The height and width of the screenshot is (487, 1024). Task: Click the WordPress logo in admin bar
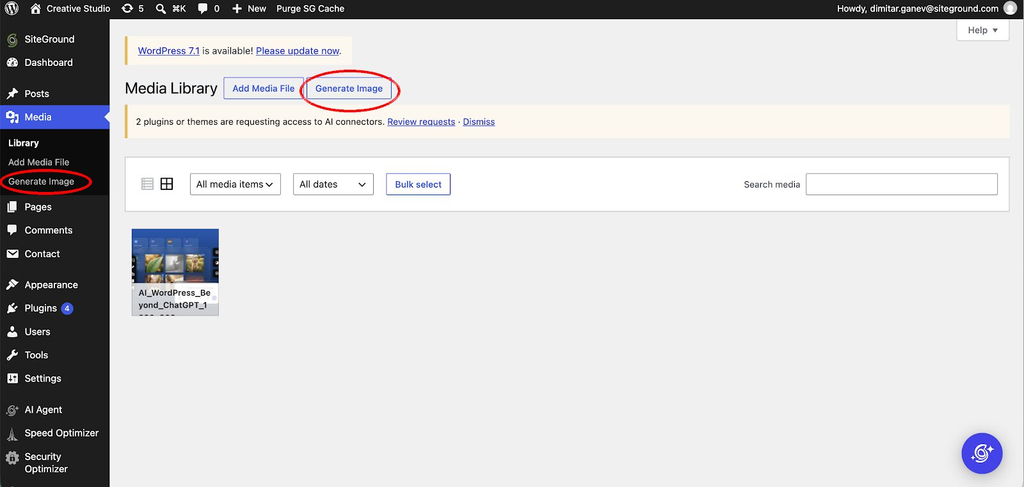click(x=12, y=8)
